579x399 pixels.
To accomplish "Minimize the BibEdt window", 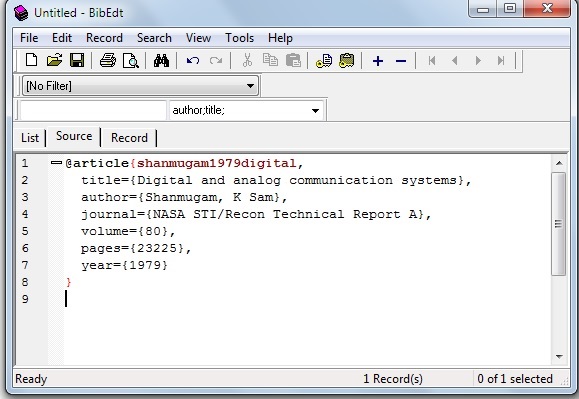I will 483,9.
